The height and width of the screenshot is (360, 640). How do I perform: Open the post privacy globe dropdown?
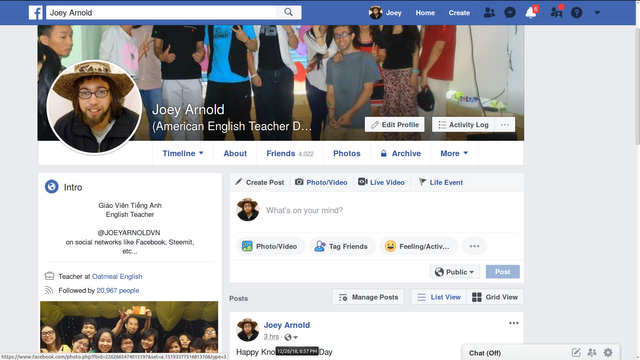[291, 337]
